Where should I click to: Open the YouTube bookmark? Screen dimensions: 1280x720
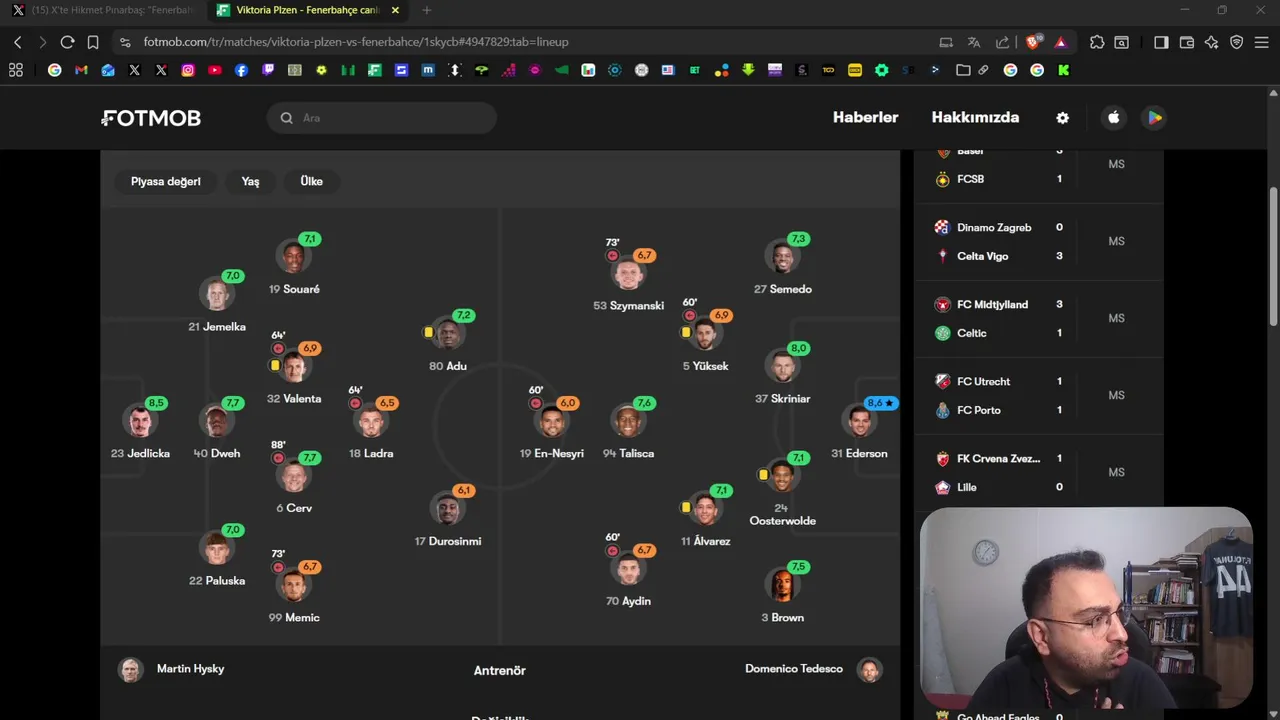215,70
